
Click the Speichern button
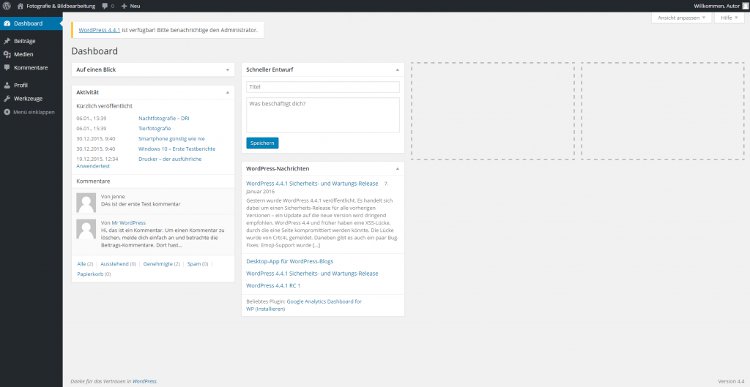point(262,143)
